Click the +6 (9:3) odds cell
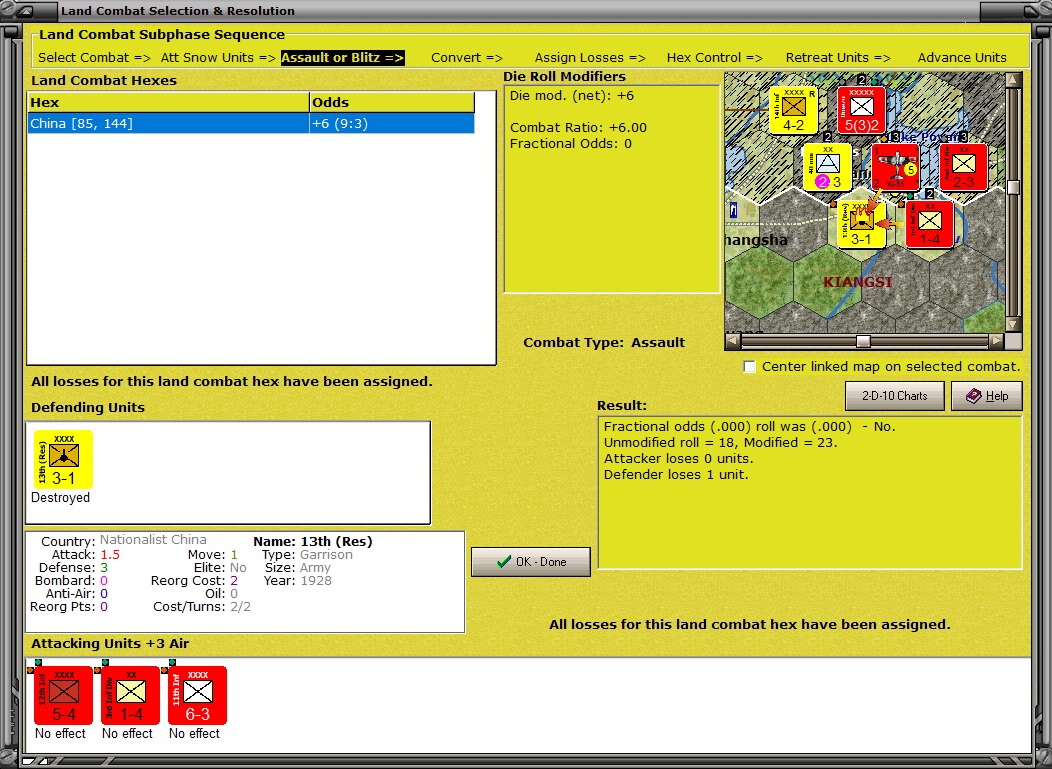Viewport: 1052px width, 769px height. coord(392,123)
